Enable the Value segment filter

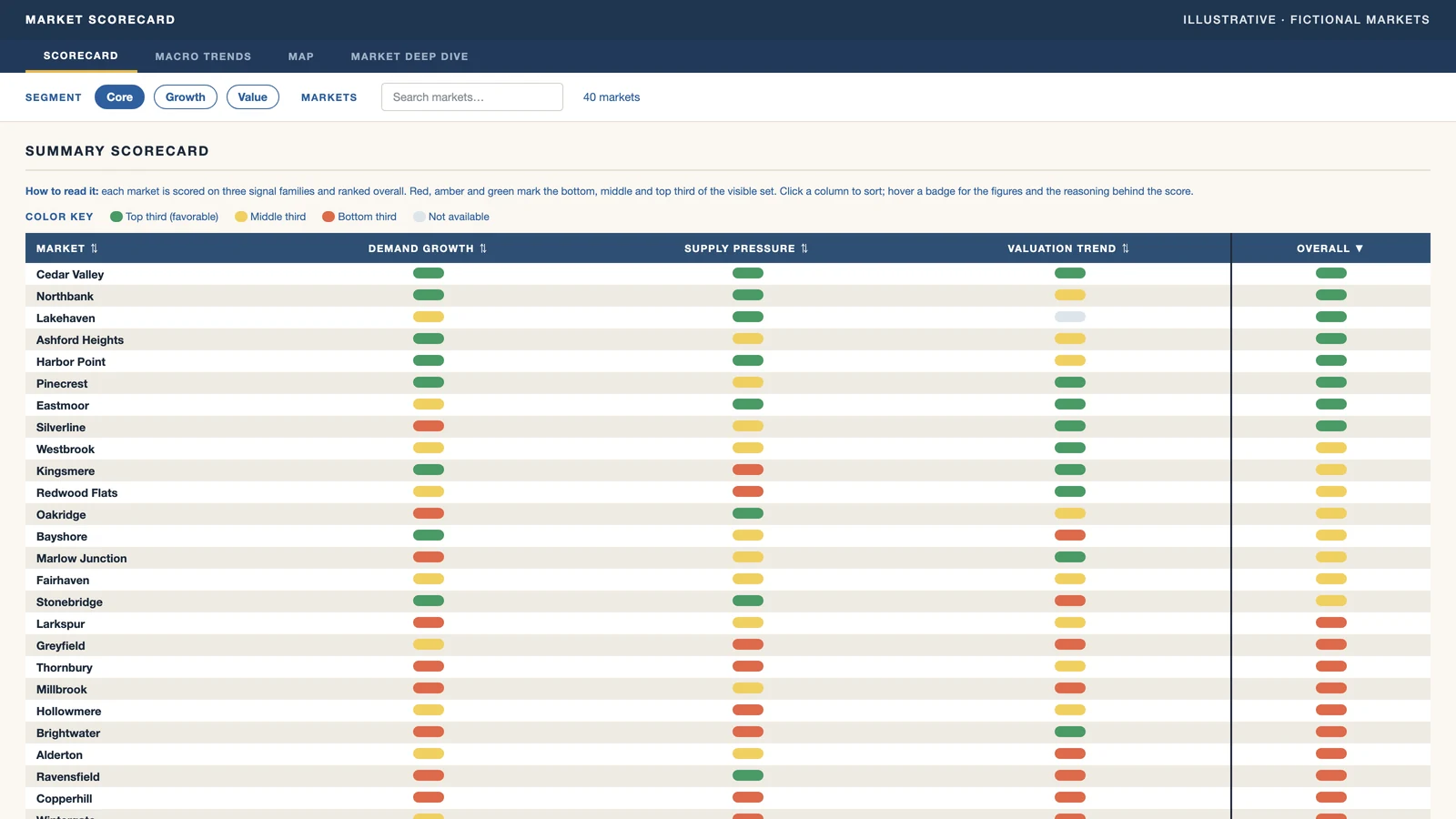point(253,97)
